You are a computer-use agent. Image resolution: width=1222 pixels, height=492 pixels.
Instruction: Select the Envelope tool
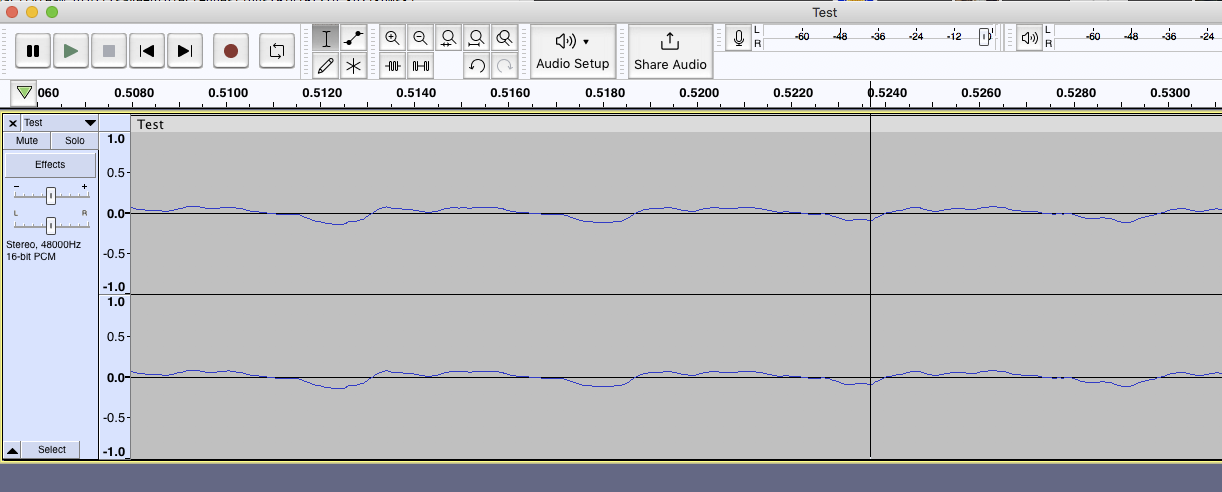click(353, 39)
